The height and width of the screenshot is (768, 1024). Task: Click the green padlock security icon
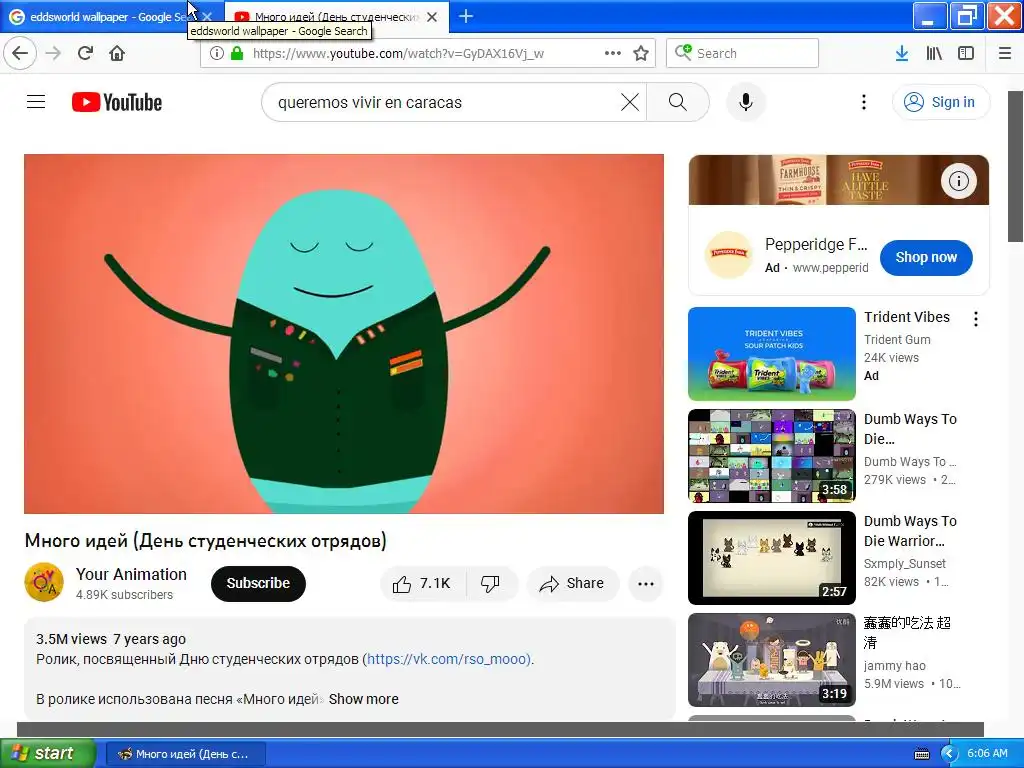click(236, 53)
